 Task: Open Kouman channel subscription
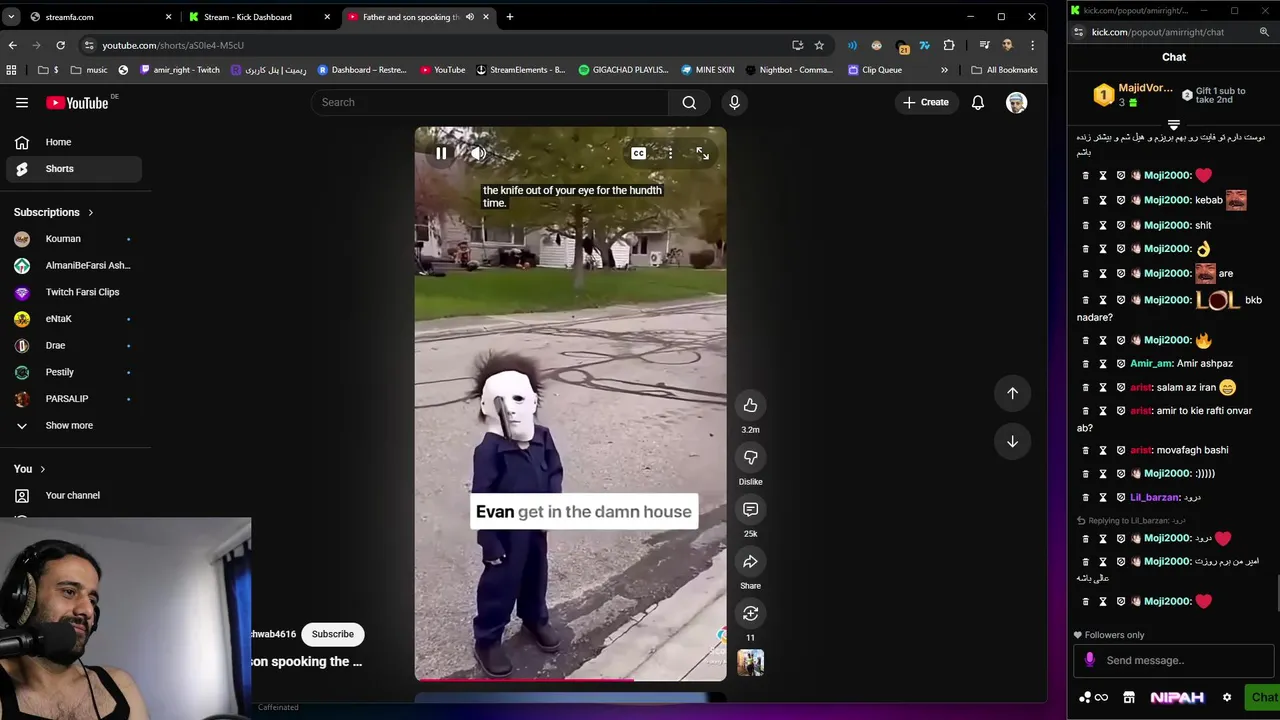(74, 239)
